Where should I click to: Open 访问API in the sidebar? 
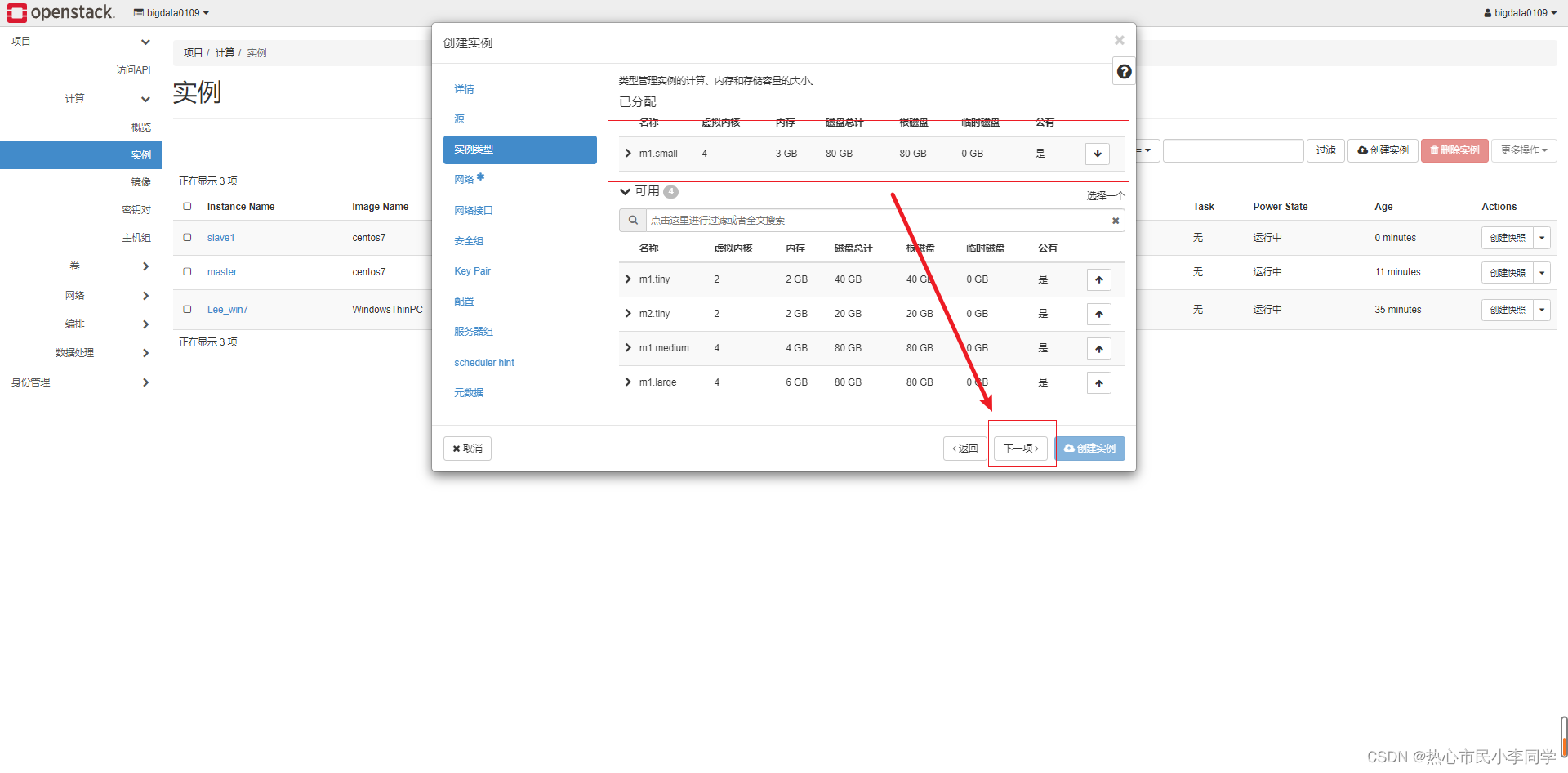point(133,70)
